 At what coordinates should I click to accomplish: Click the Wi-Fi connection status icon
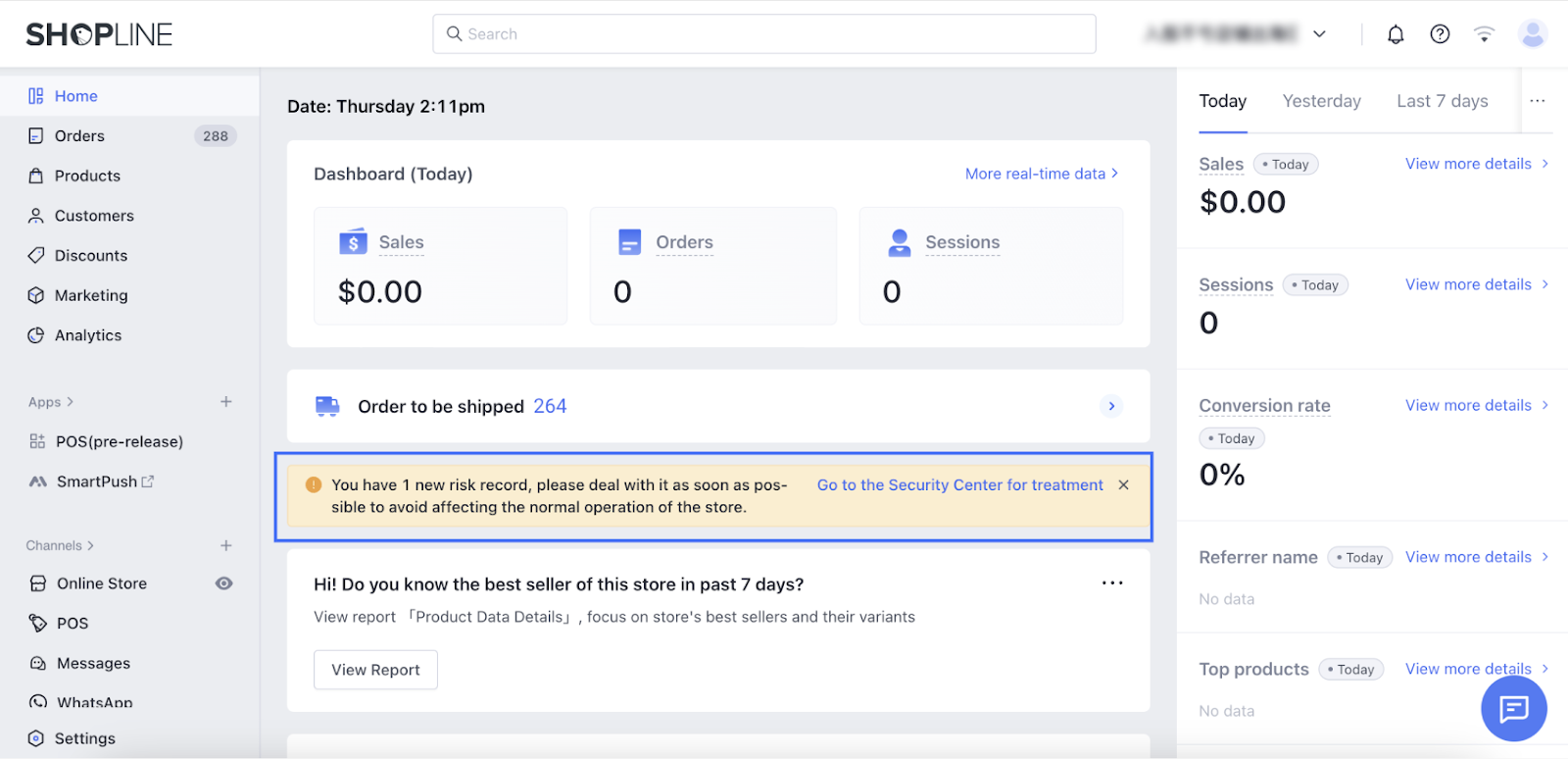tap(1484, 34)
